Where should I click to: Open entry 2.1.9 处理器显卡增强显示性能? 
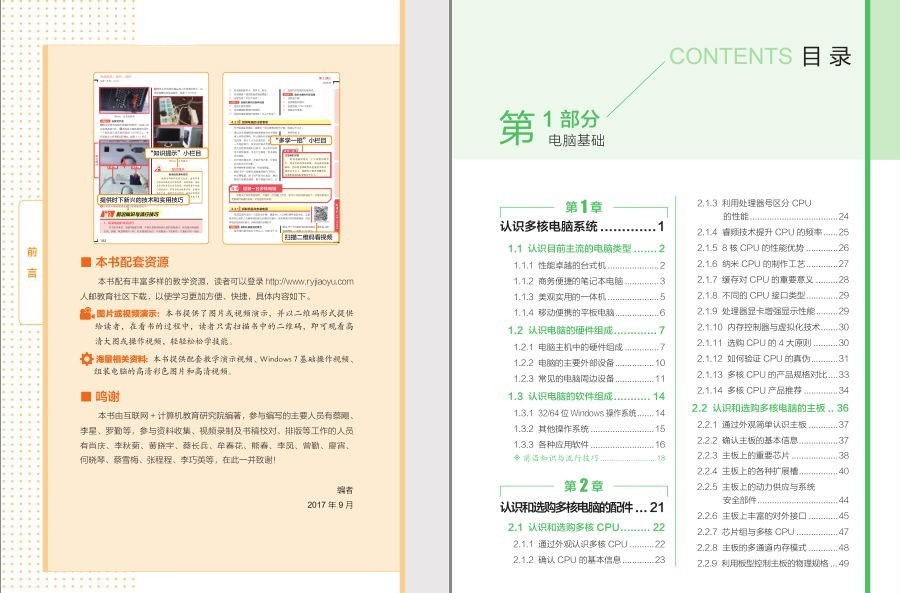click(x=773, y=311)
